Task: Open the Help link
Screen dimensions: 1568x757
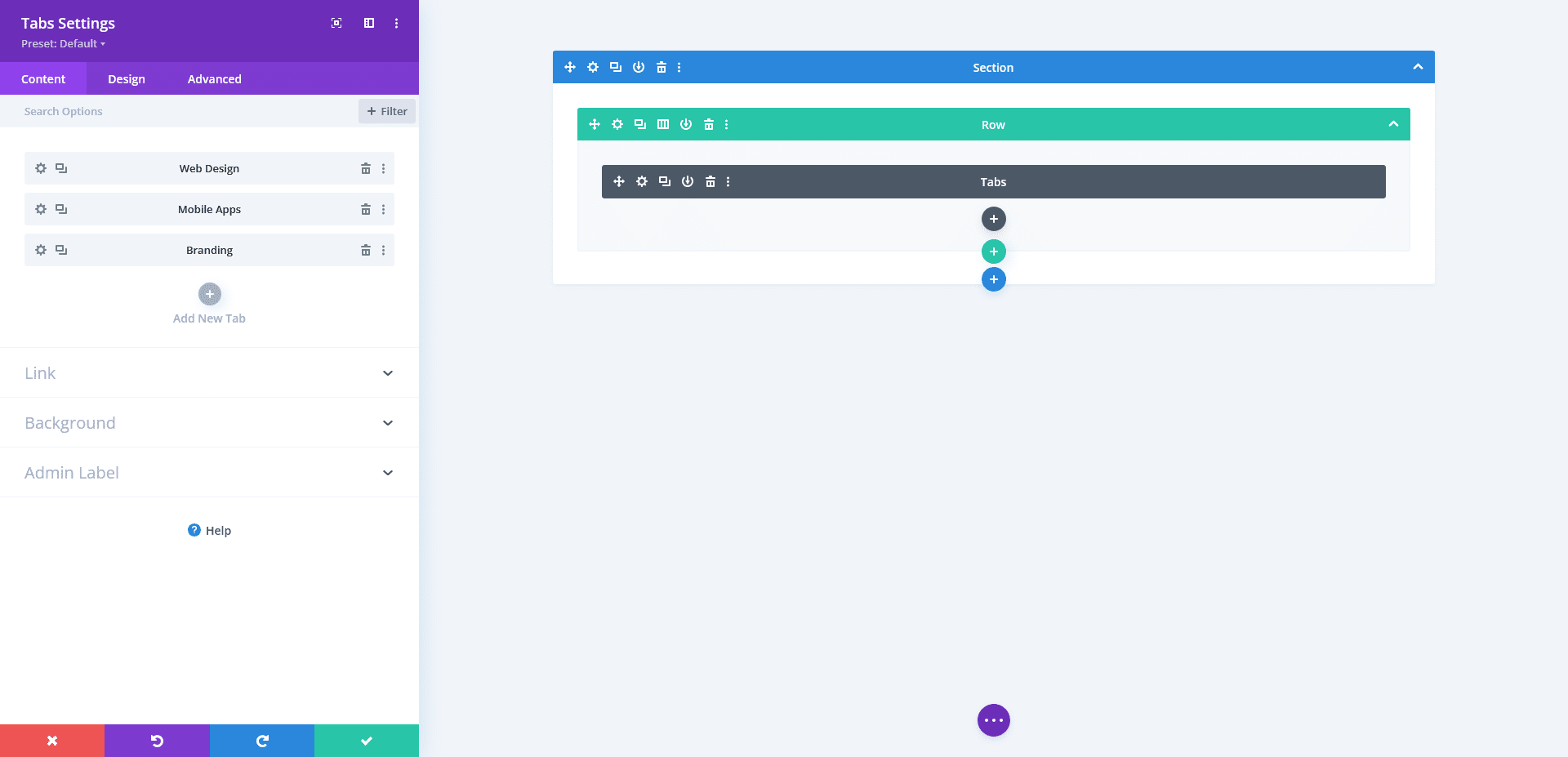Action: (209, 530)
